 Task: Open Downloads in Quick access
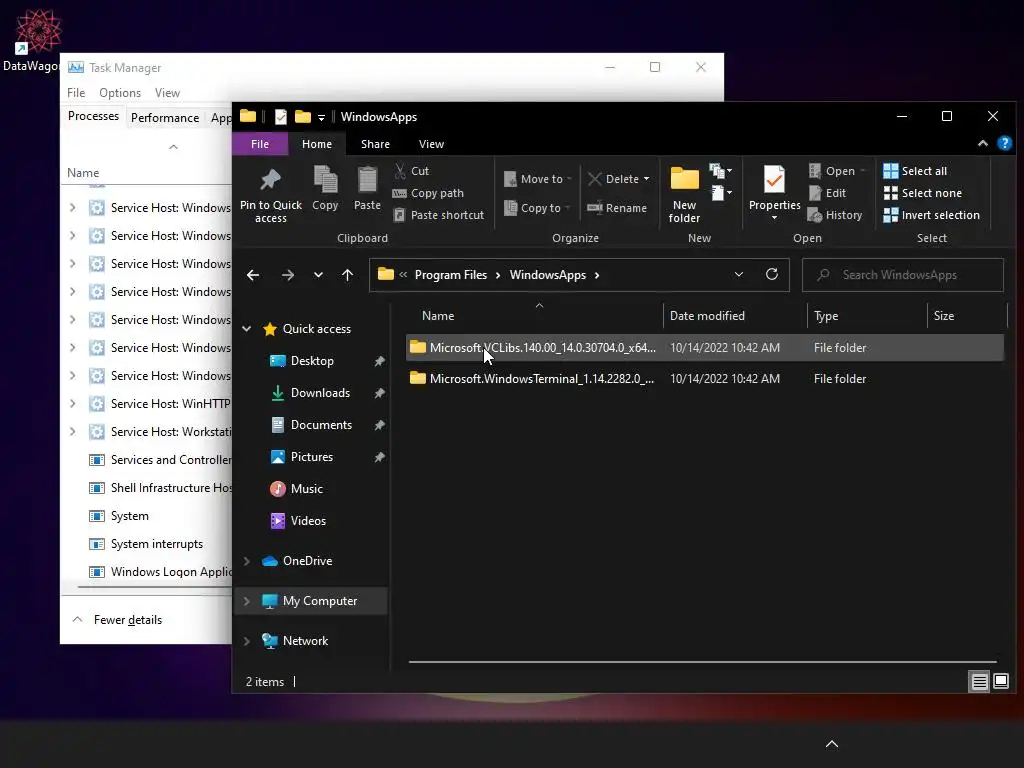click(x=320, y=393)
